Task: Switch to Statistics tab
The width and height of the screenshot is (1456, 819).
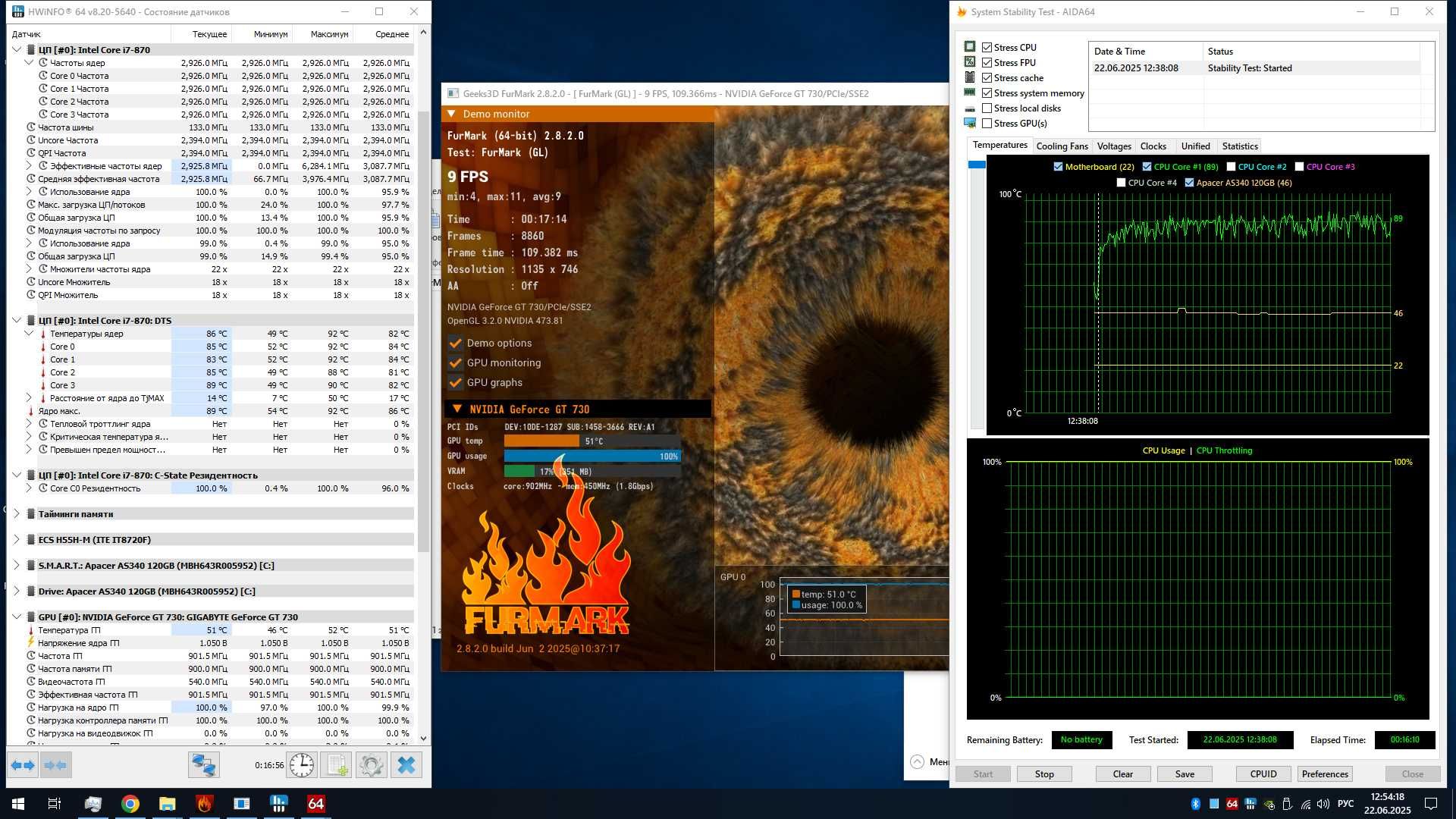Action: (1240, 146)
